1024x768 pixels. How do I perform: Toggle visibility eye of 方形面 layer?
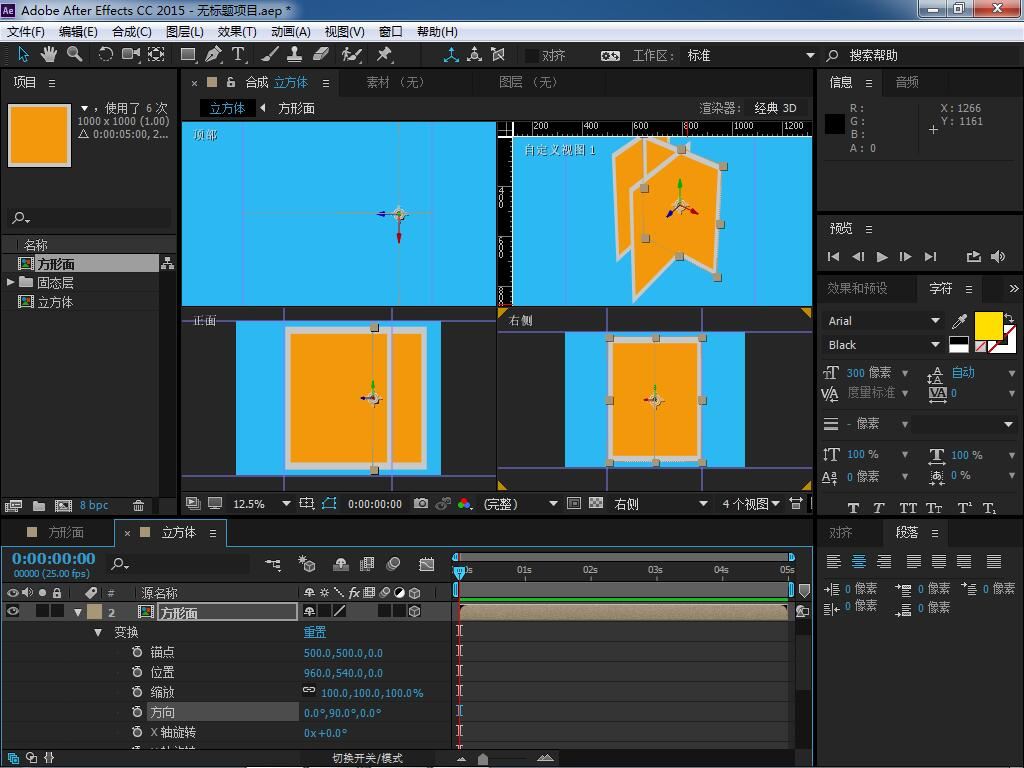(x=13, y=611)
